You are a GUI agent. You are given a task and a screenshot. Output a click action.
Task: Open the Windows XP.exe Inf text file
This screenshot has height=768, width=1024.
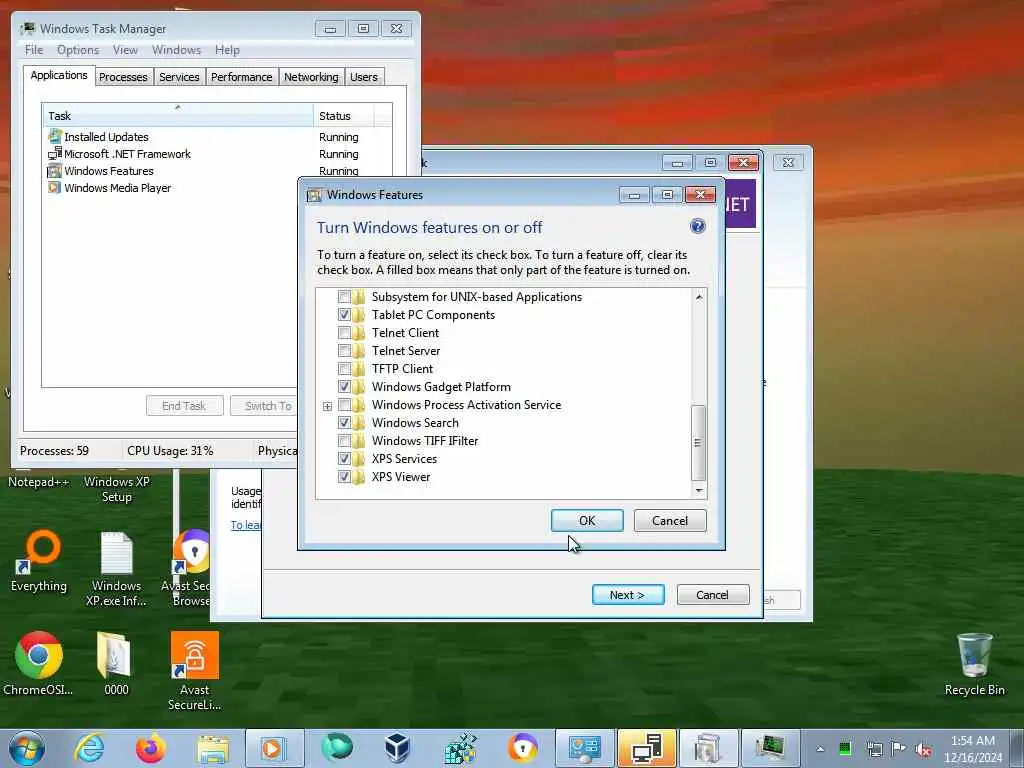coord(116,569)
